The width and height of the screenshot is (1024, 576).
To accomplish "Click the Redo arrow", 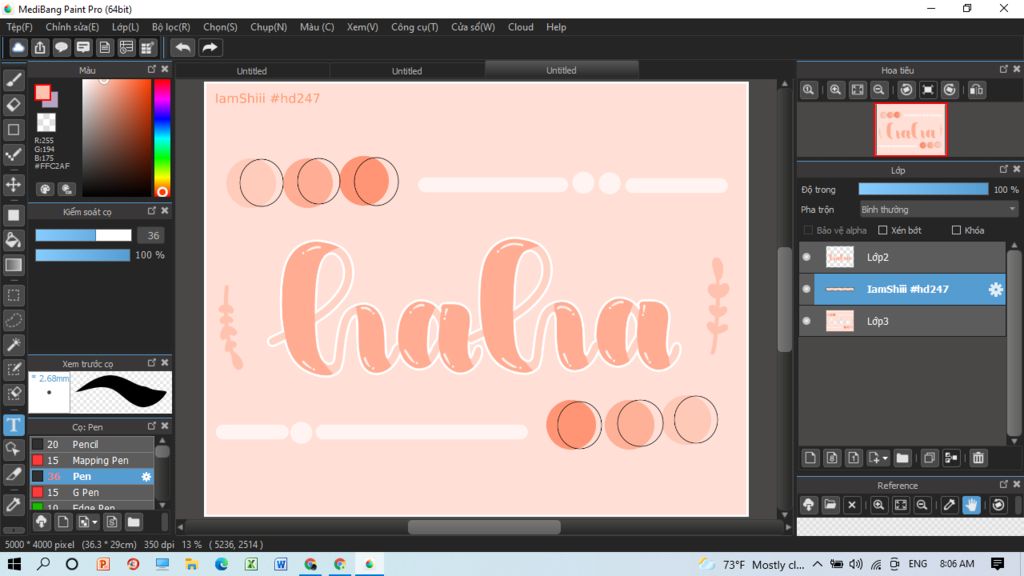I will (210, 48).
